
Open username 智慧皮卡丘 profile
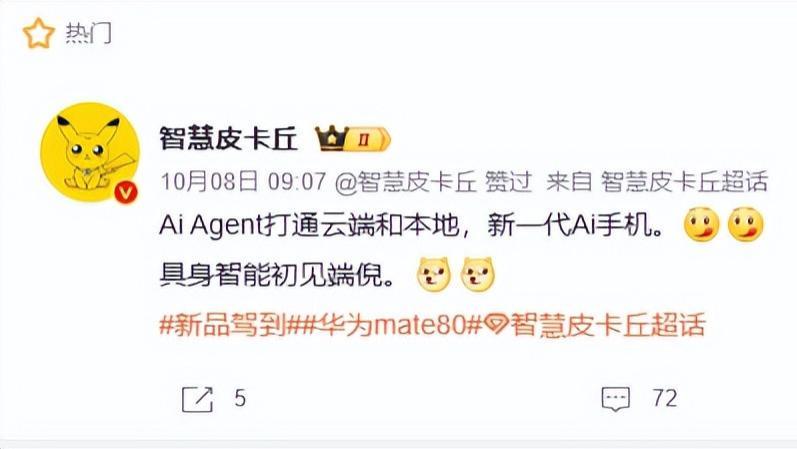(228, 138)
